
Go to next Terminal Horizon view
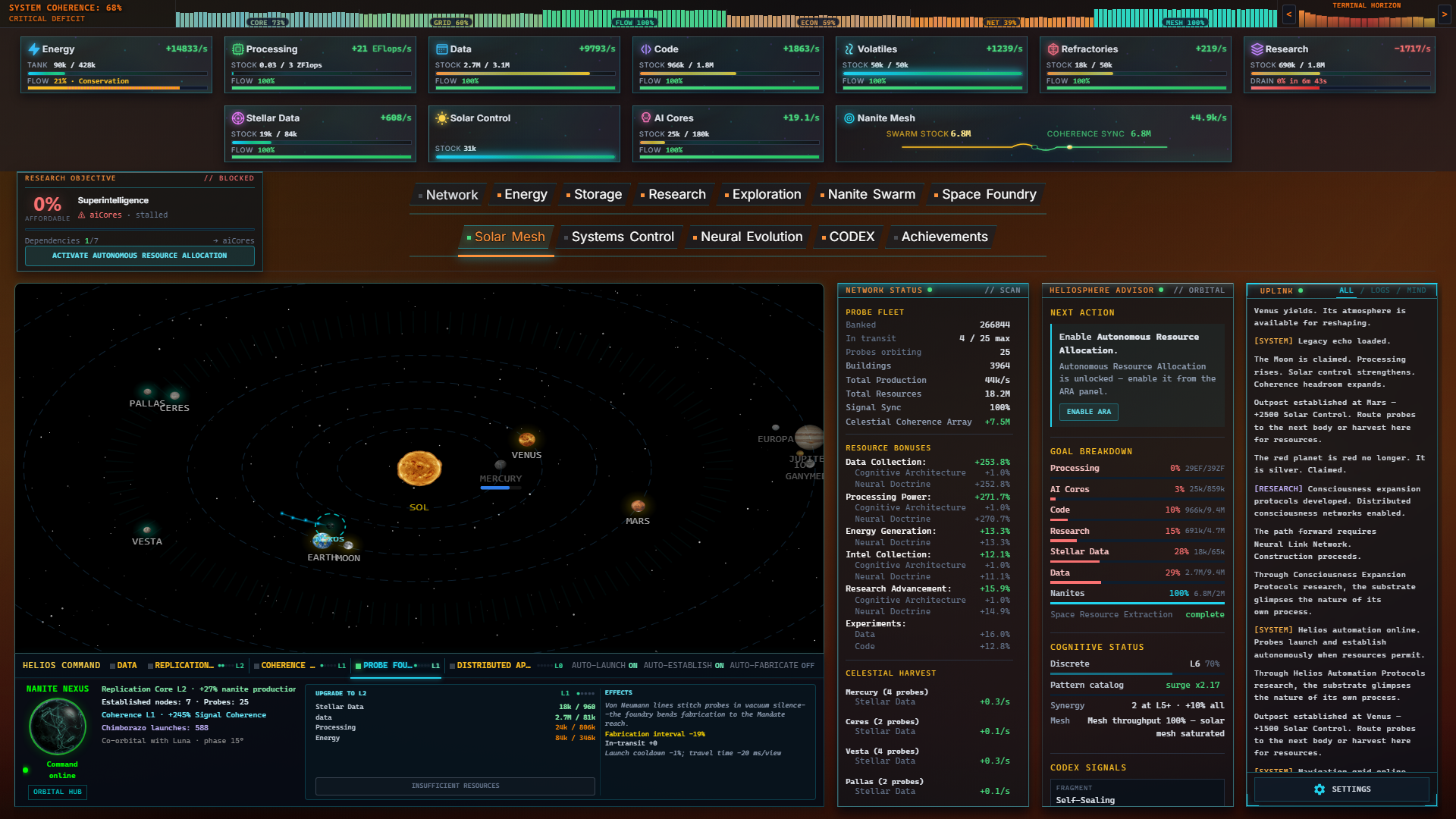[x=1444, y=14]
